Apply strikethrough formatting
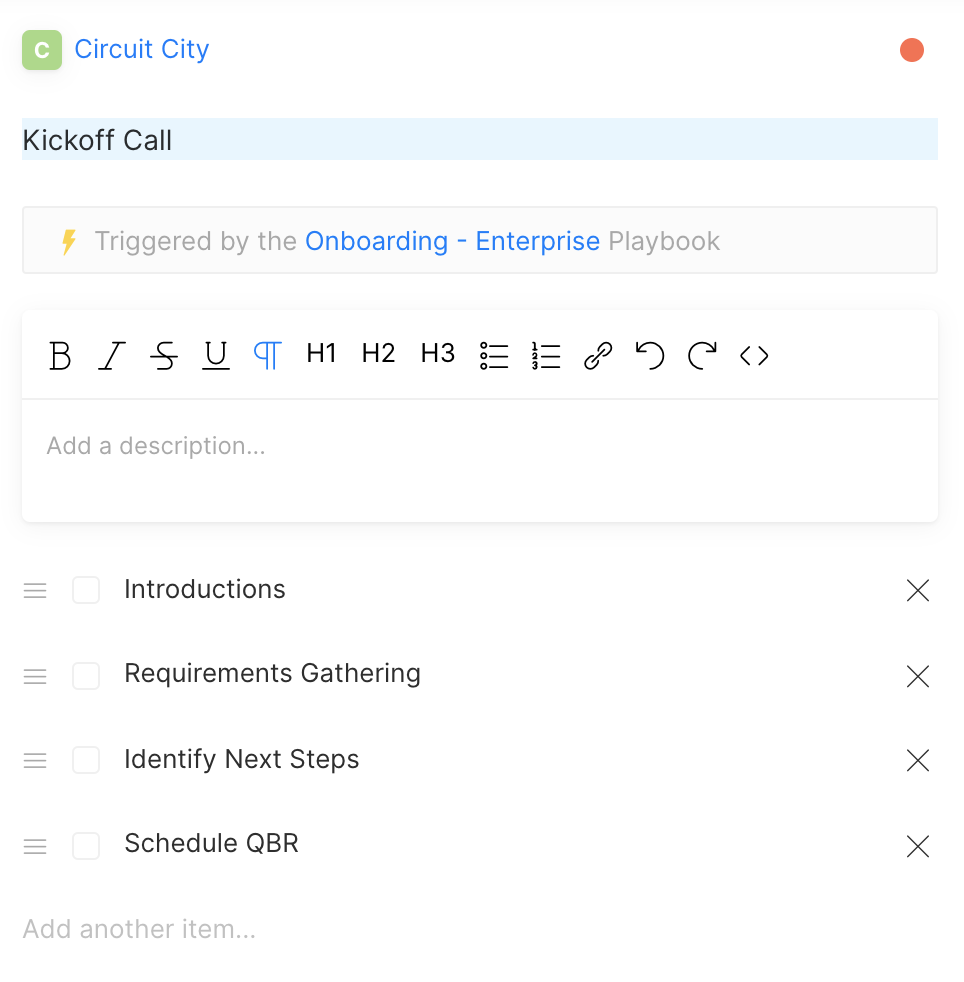 [x=164, y=356]
